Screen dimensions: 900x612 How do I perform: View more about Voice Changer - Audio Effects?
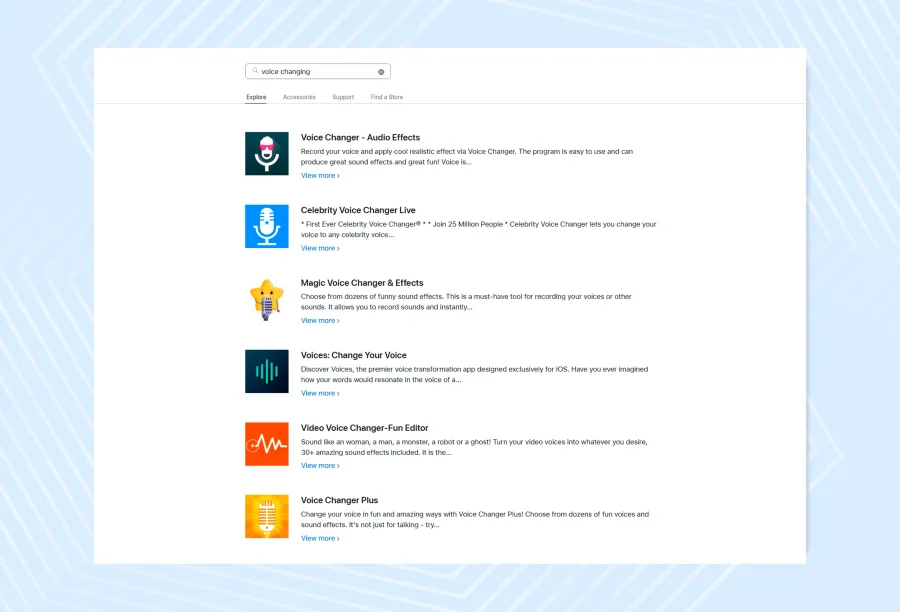(320, 176)
